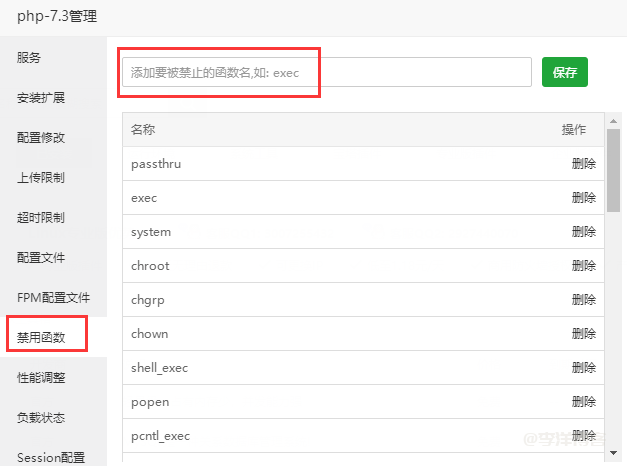
Task: Open 配置文件 tab
Action: [41, 258]
